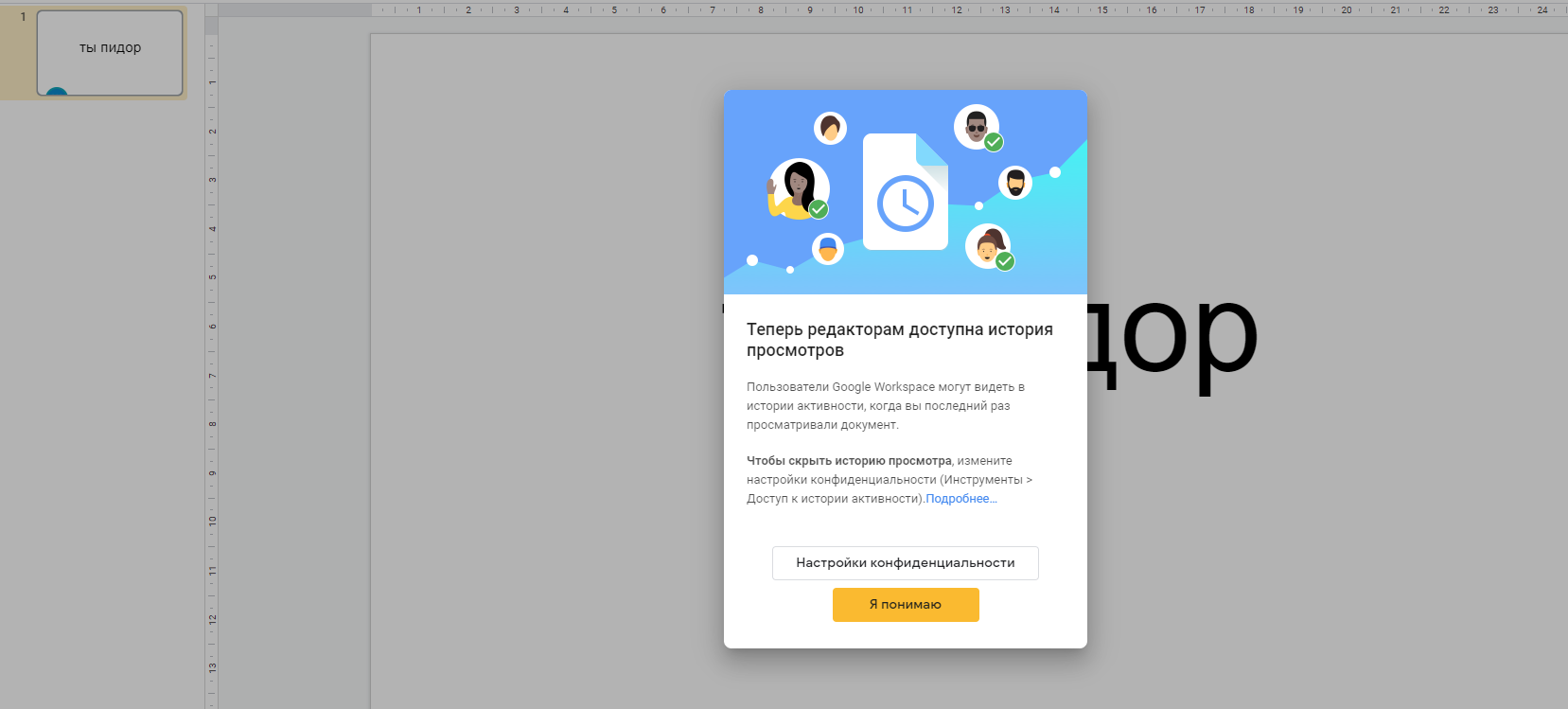Click the ponytail girl avatar
Screen dimensions: 1568x709
[986, 245]
